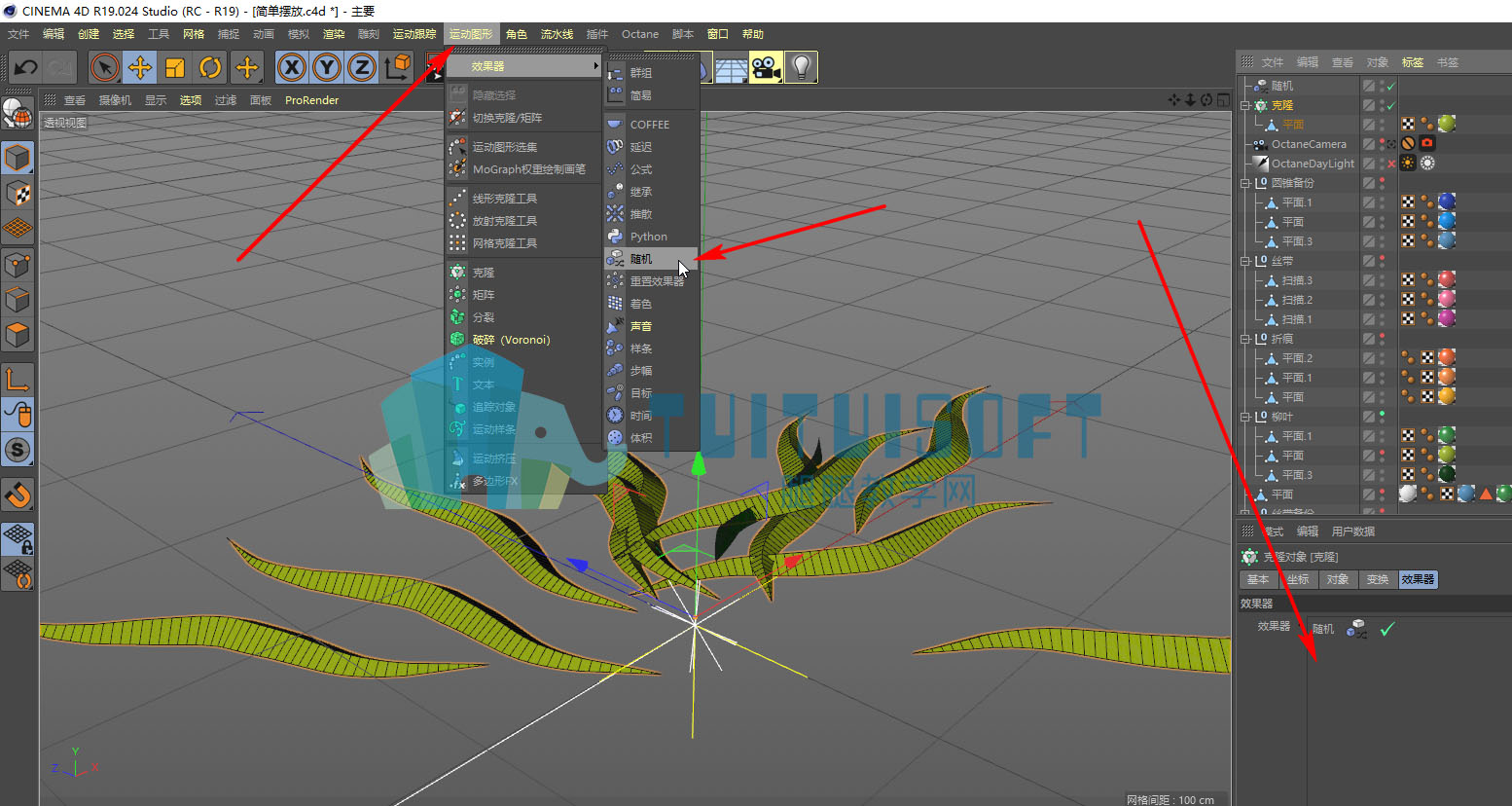This screenshot has height=806, width=1512.
Task: Toggle the green checkmark on the top 随机 object
Action: point(1391,86)
